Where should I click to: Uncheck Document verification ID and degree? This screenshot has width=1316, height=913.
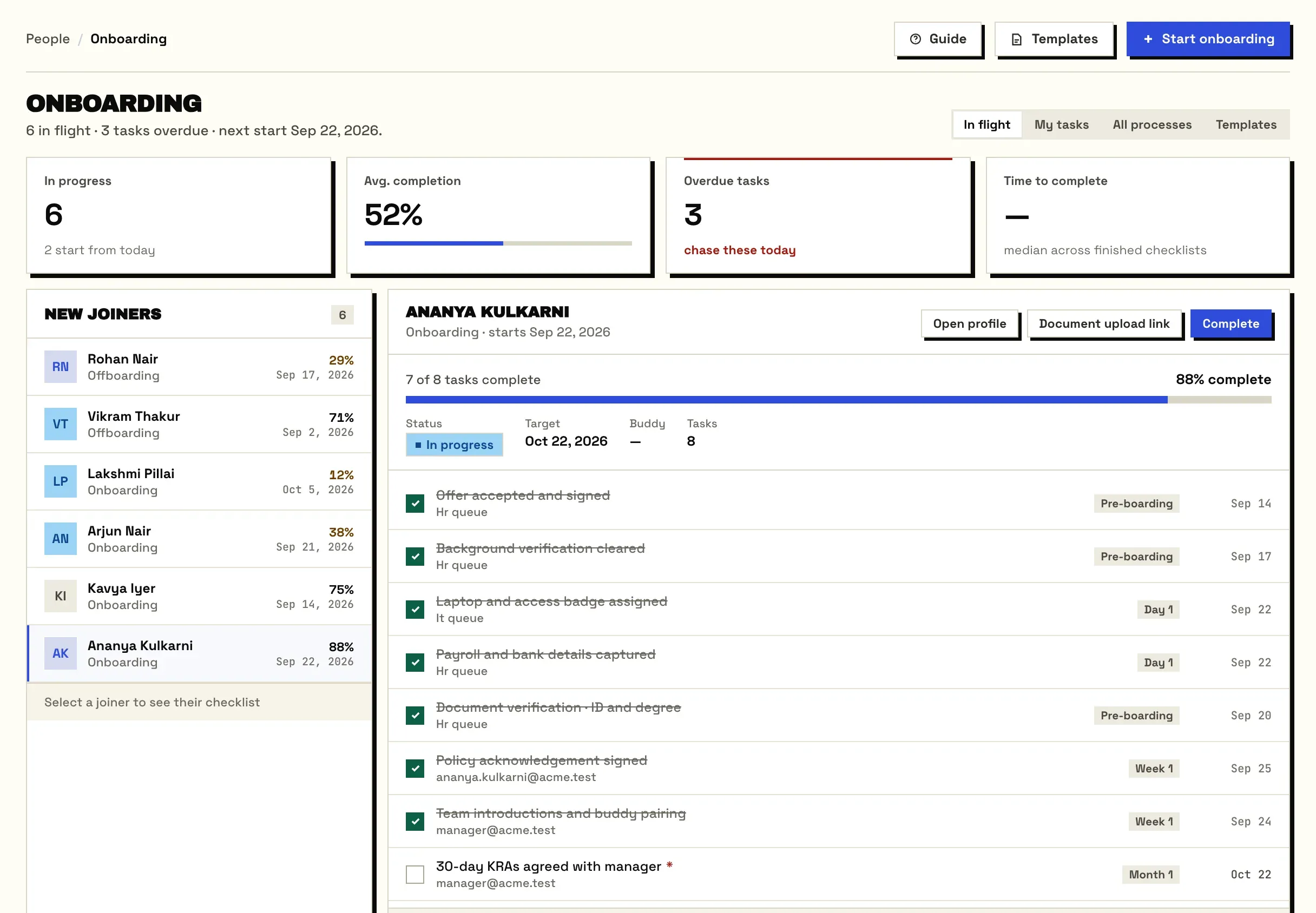[415, 715]
